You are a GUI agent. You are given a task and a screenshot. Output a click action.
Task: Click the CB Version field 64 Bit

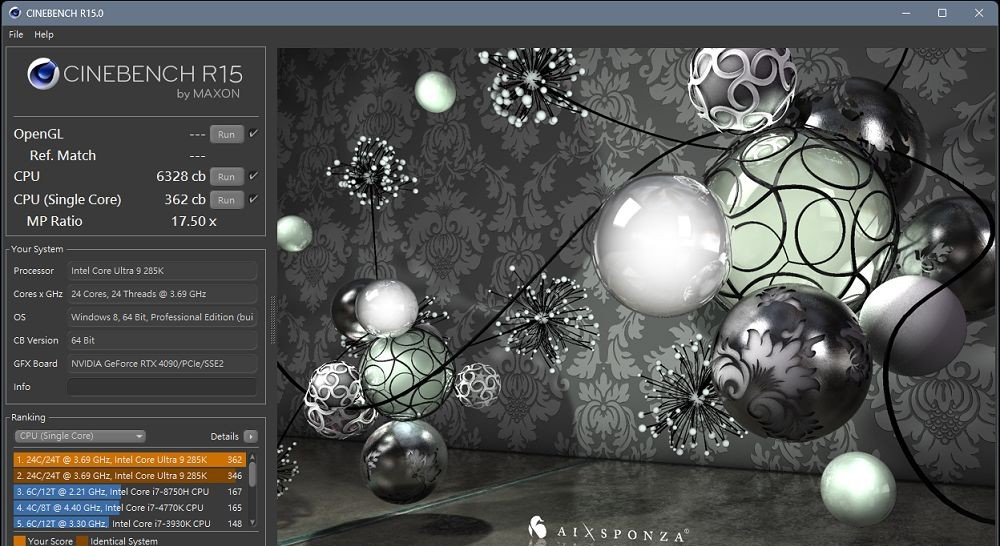tap(162, 341)
